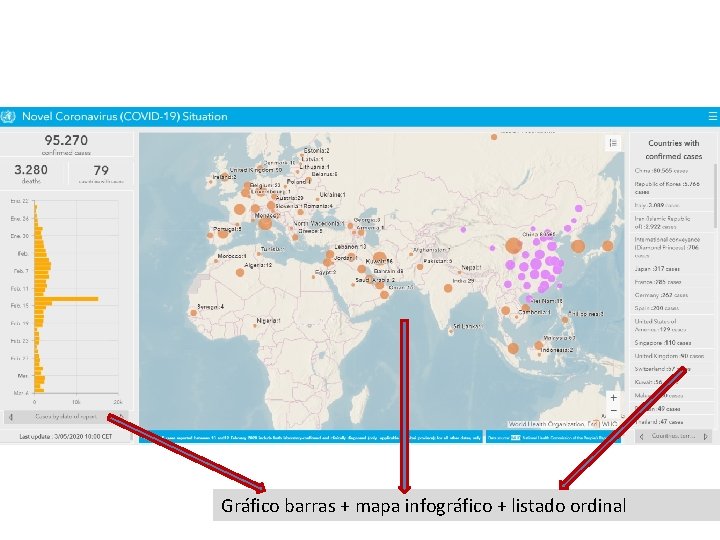
Task: Click the WHO logo in the header
Action: point(8,117)
